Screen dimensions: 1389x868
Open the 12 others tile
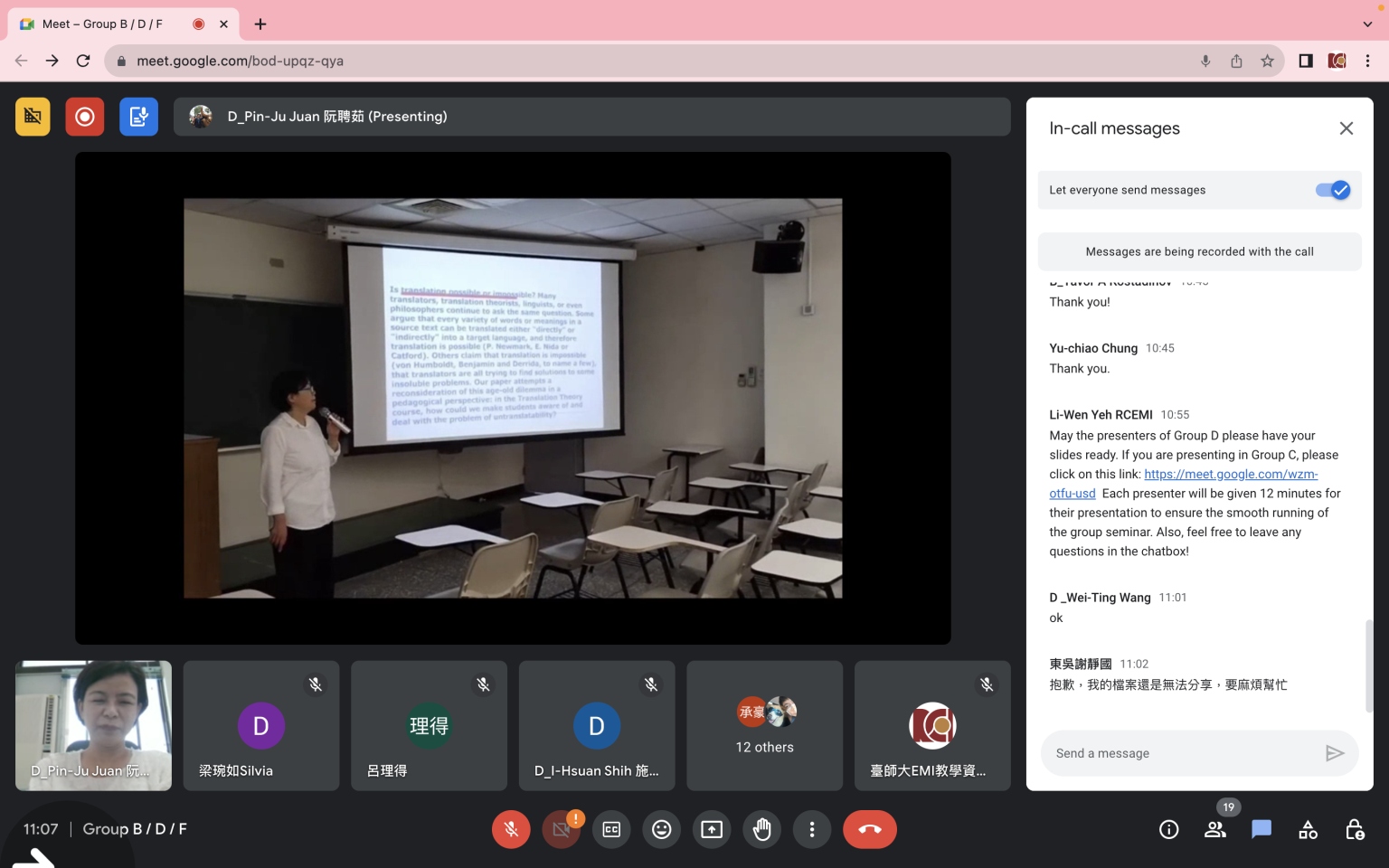pos(765,725)
